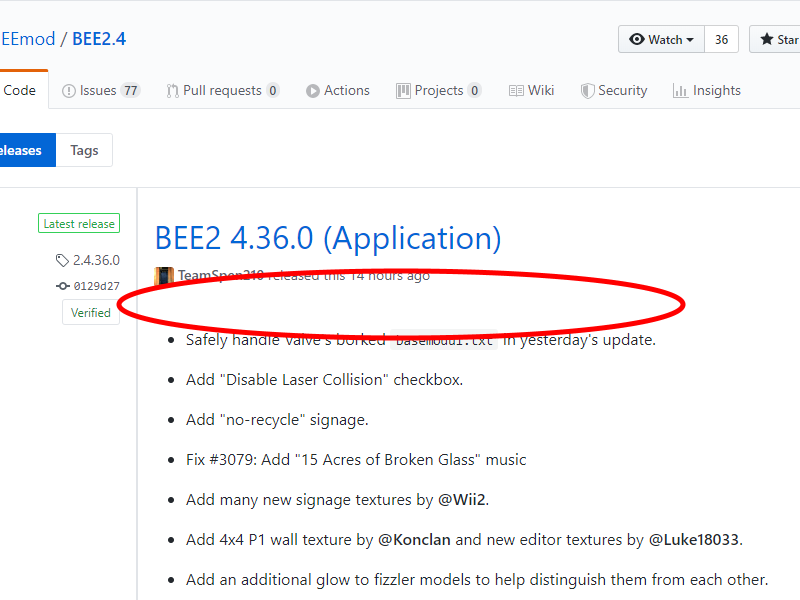The height and width of the screenshot is (600, 800).
Task: Click the Actions play icon
Action: coord(313,91)
